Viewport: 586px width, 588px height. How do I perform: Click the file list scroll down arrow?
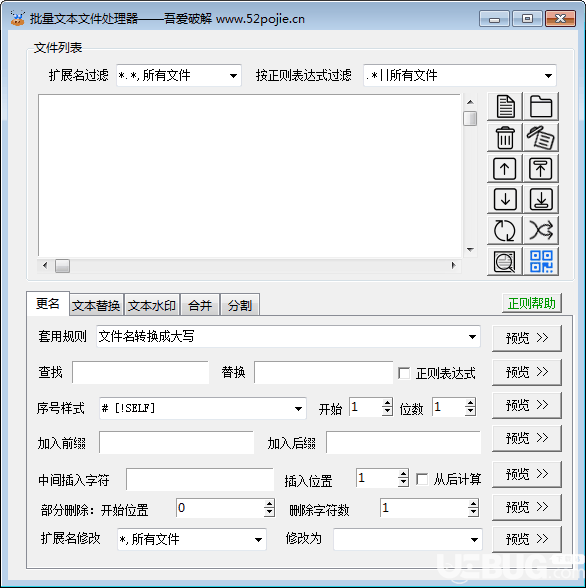pos(470,249)
